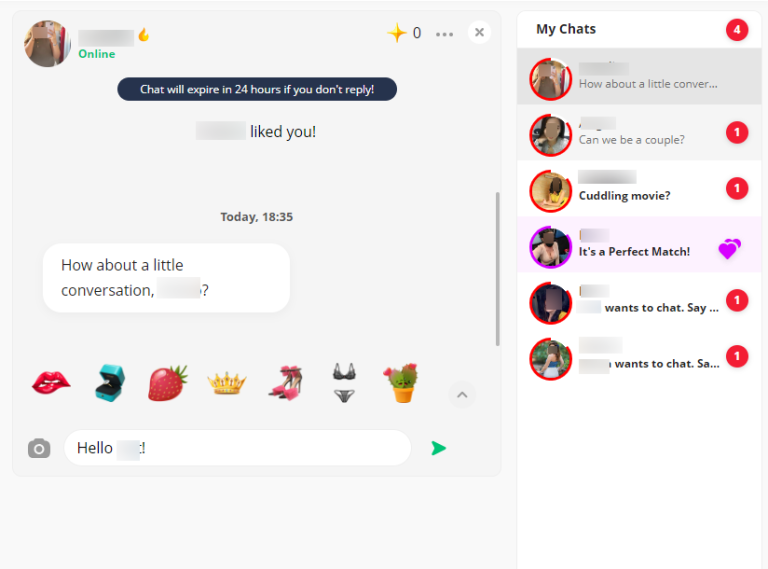Send the lingerie sticker
This screenshot has height=569, width=768.
coord(344,383)
